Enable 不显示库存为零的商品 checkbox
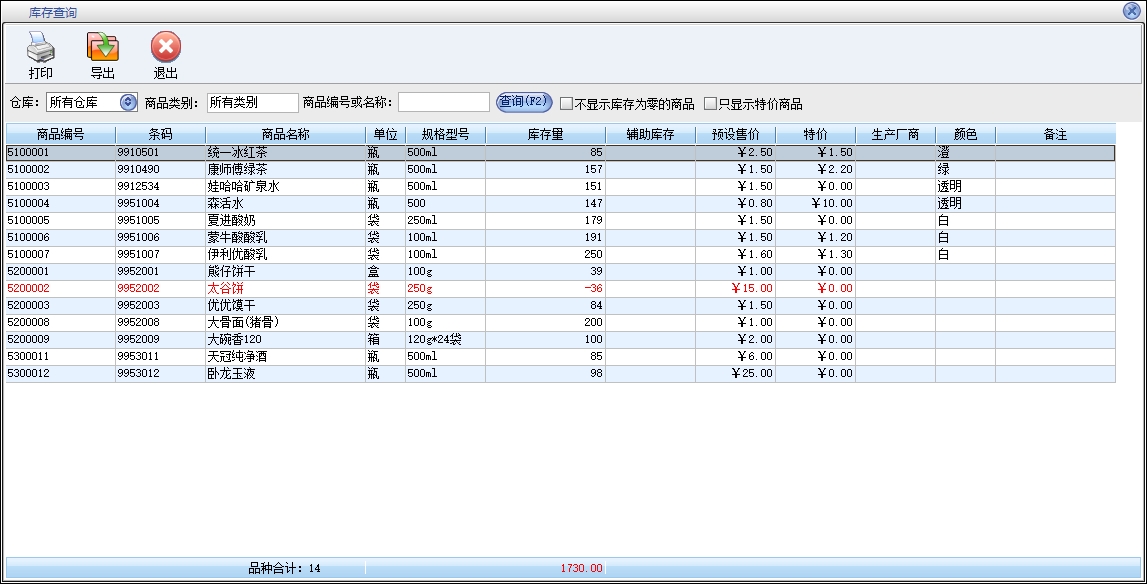The height and width of the screenshot is (584, 1147). pos(566,104)
